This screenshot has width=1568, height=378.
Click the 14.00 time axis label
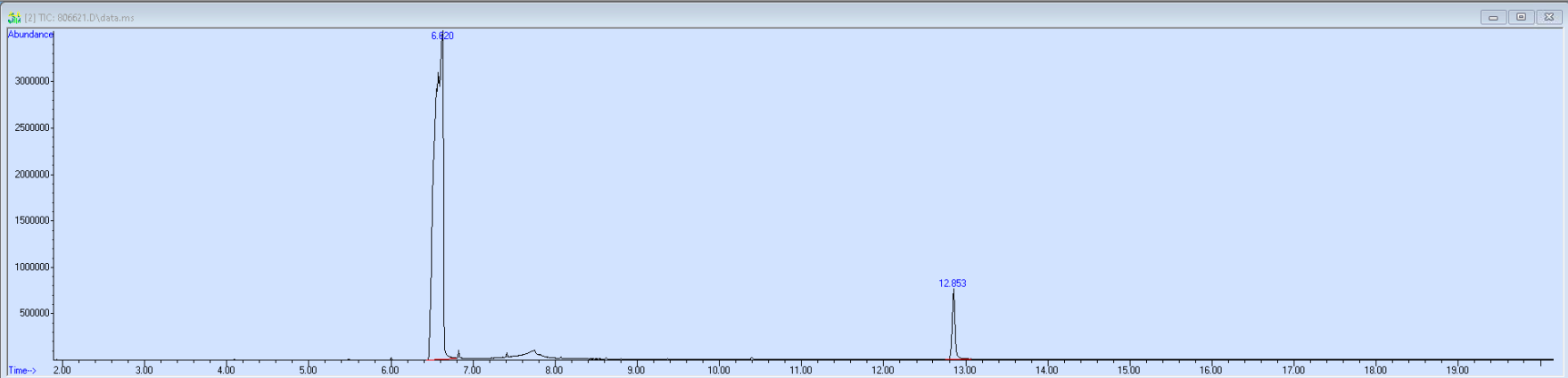1047,370
